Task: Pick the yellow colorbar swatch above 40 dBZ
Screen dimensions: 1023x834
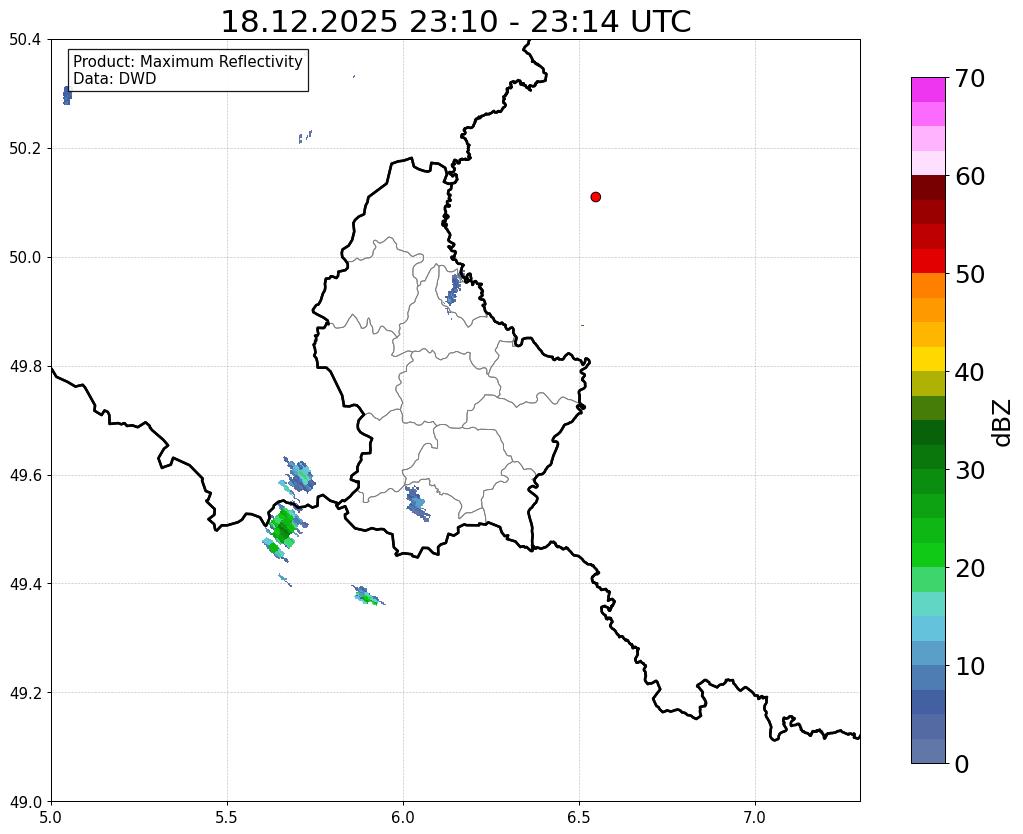Action: [x=928, y=359]
